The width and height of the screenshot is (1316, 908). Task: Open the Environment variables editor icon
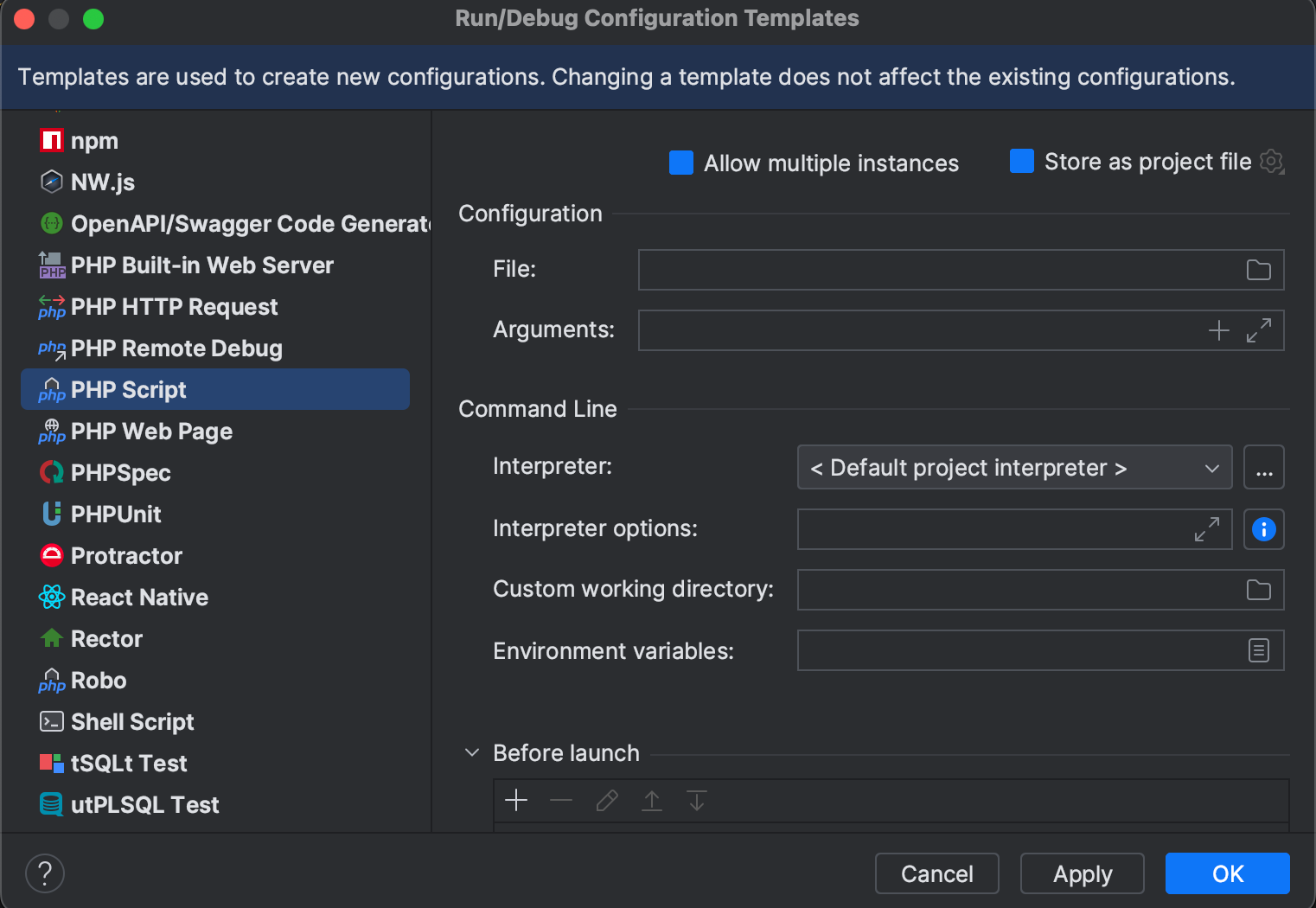(x=1259, y=650)
